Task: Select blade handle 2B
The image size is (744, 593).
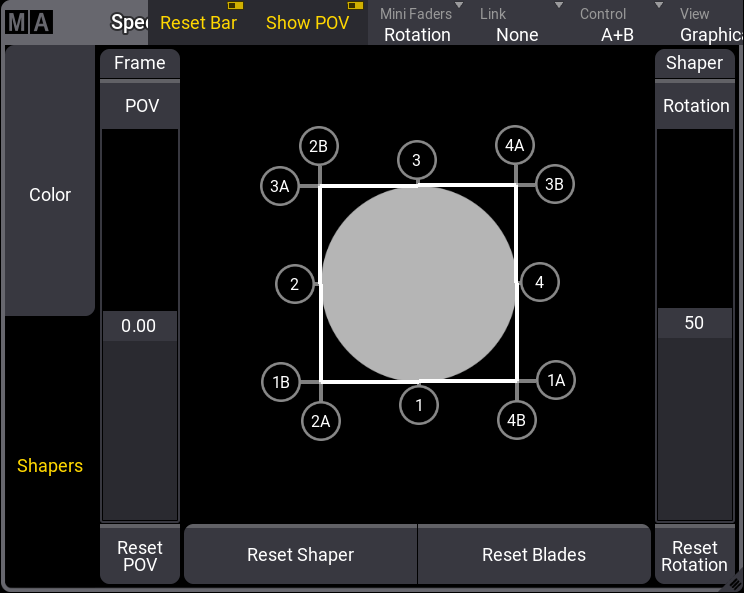Action: point(319,146)
